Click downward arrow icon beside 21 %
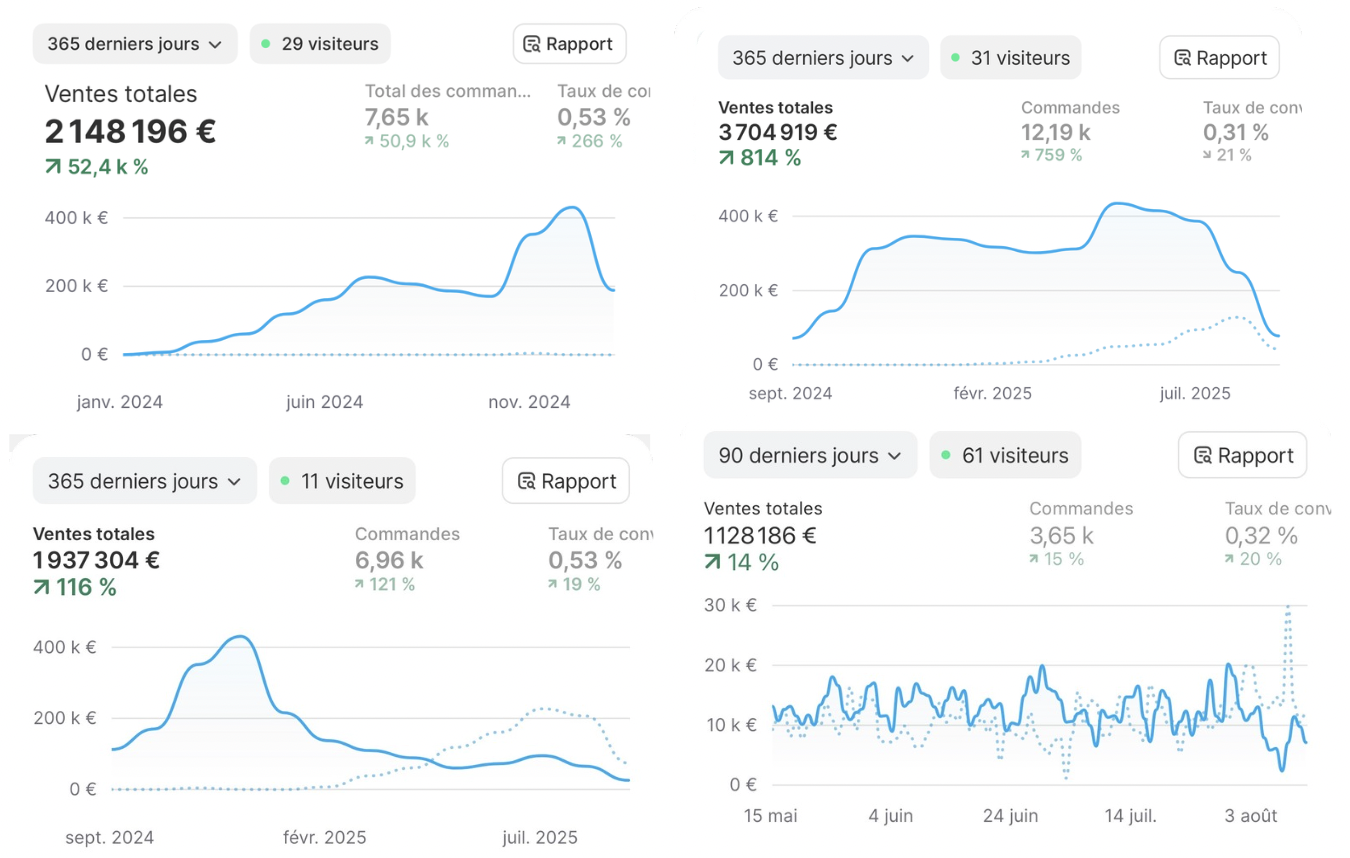 pyautogui.click(x=1208, y=155)
